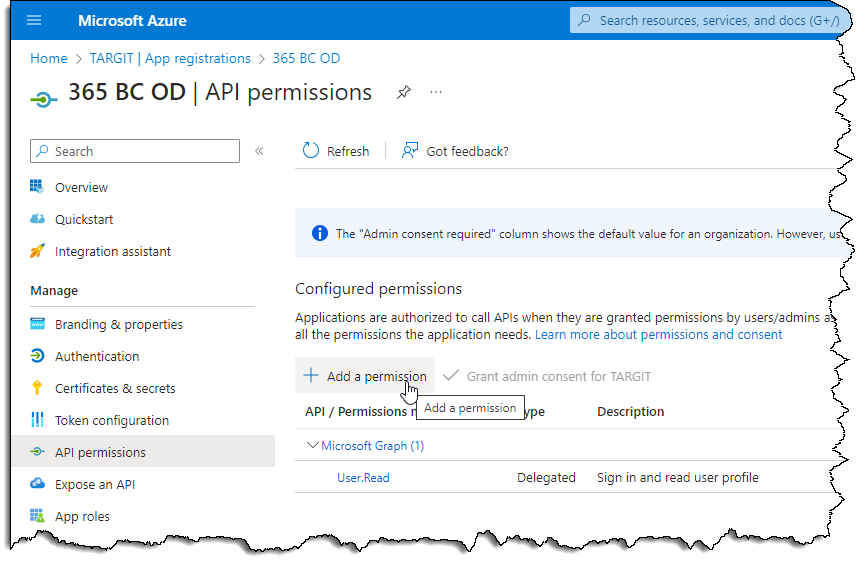This screenshot has width=861, height=570.
Task: Focus the global search resources box
Action: click(x=709, y=20)
